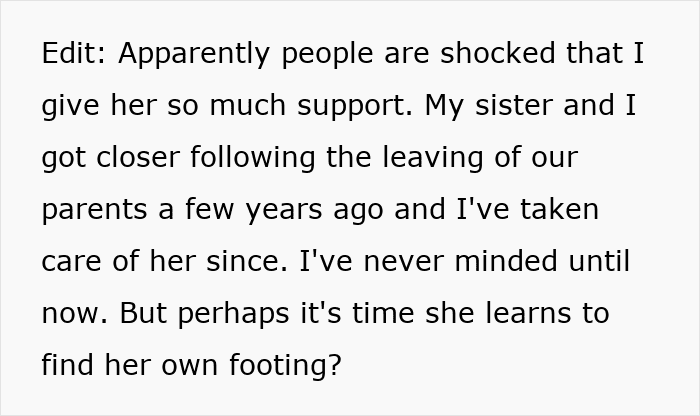Click the word "care" at the line start
Viewport: 700px width, 416px height.
click(68, 263)
